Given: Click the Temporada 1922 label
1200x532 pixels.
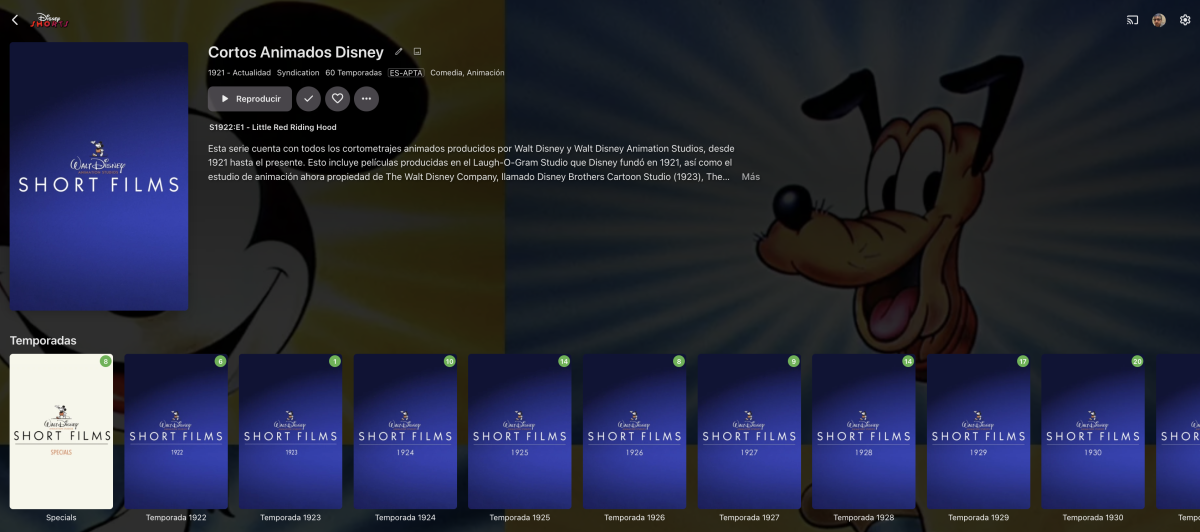Looking at the screenshot, I should [x=176, y=518].
